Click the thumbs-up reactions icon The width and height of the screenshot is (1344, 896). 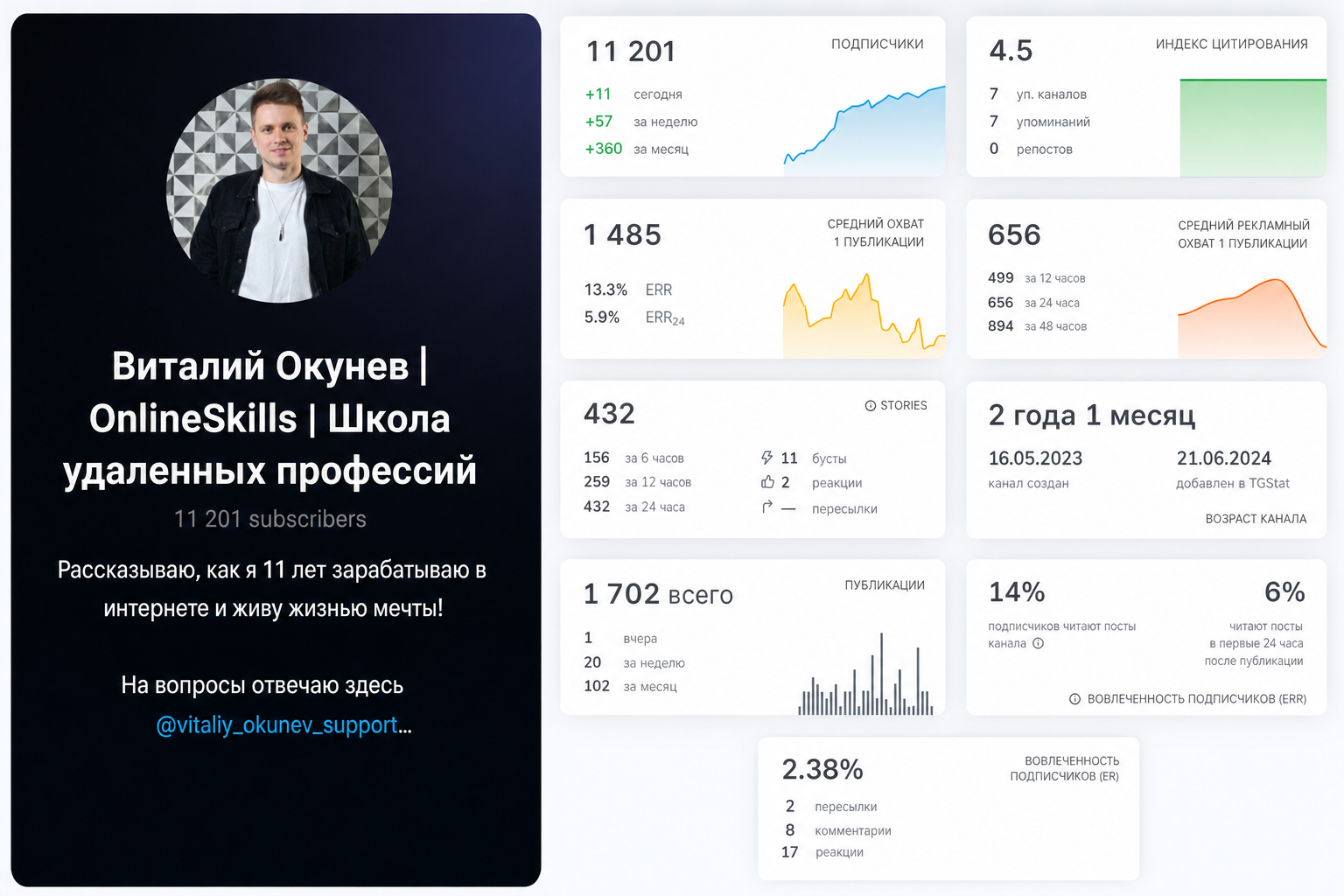coord(767,482)
